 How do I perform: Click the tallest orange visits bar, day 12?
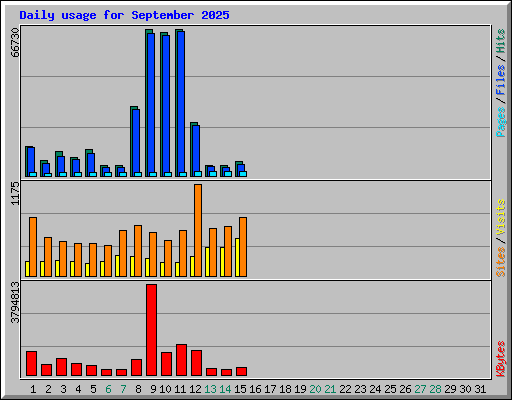tap(198, 230)
